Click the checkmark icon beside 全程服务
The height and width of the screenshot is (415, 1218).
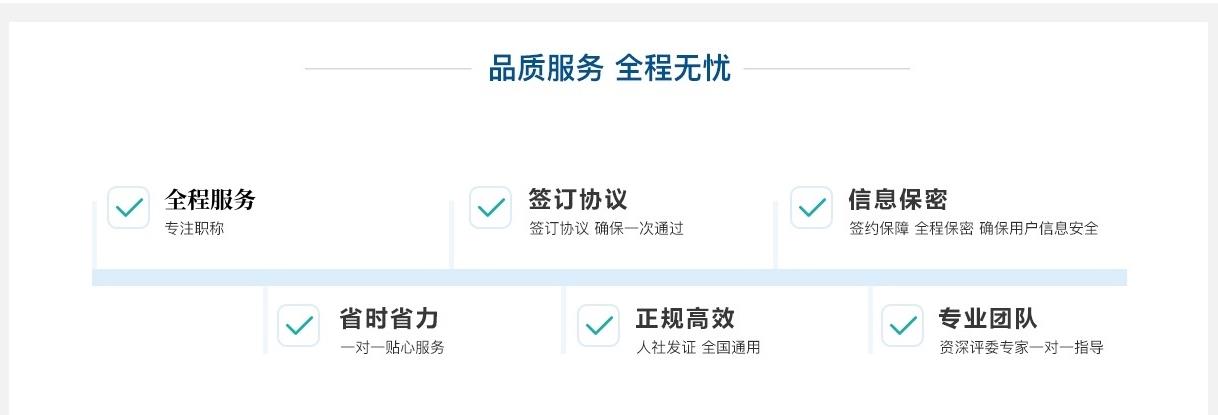(128, 207)
